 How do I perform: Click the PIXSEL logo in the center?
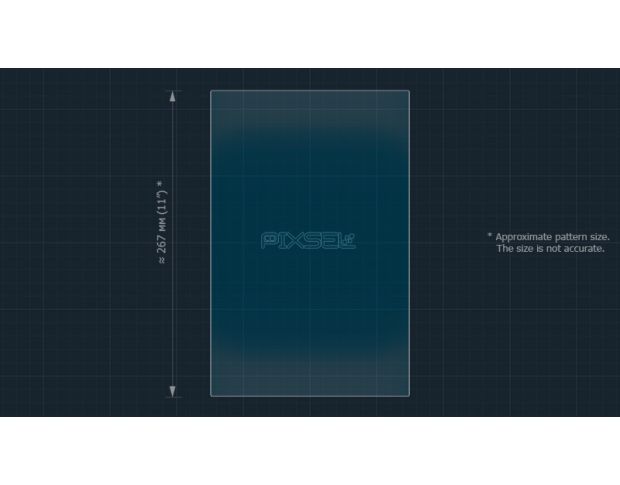[x=309, y=241]
